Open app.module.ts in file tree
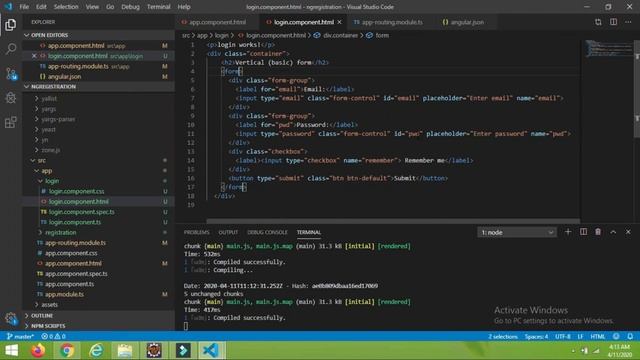 click(64, 294)
